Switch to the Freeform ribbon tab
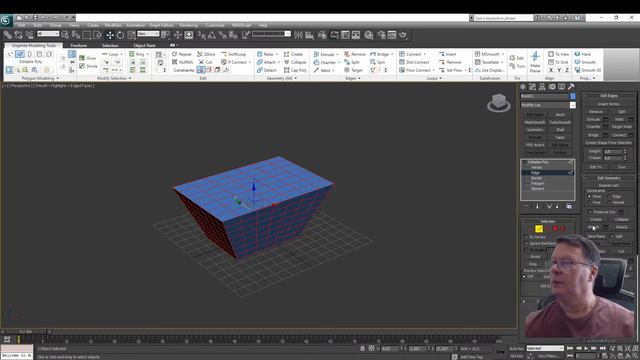The width and height of the screenshot is (640, 360). point(79,45)
